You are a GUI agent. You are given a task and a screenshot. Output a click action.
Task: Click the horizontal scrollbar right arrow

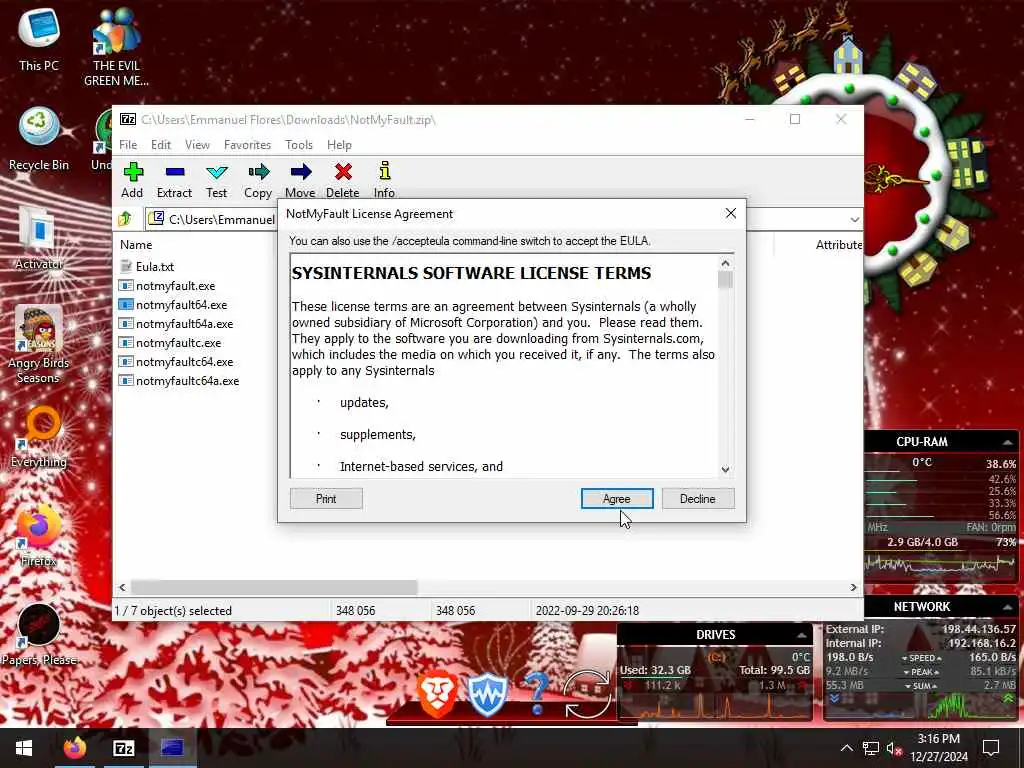[x=853, y=587]
